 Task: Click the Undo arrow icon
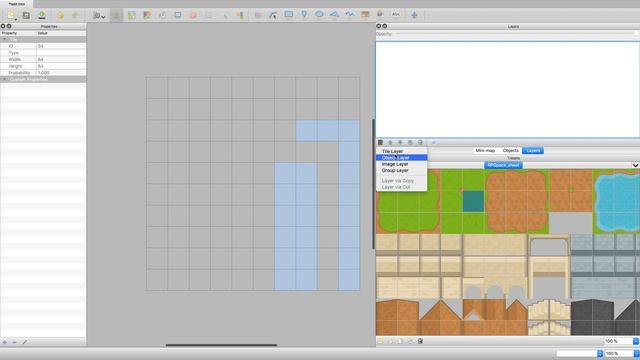click(x=60, y=16)
